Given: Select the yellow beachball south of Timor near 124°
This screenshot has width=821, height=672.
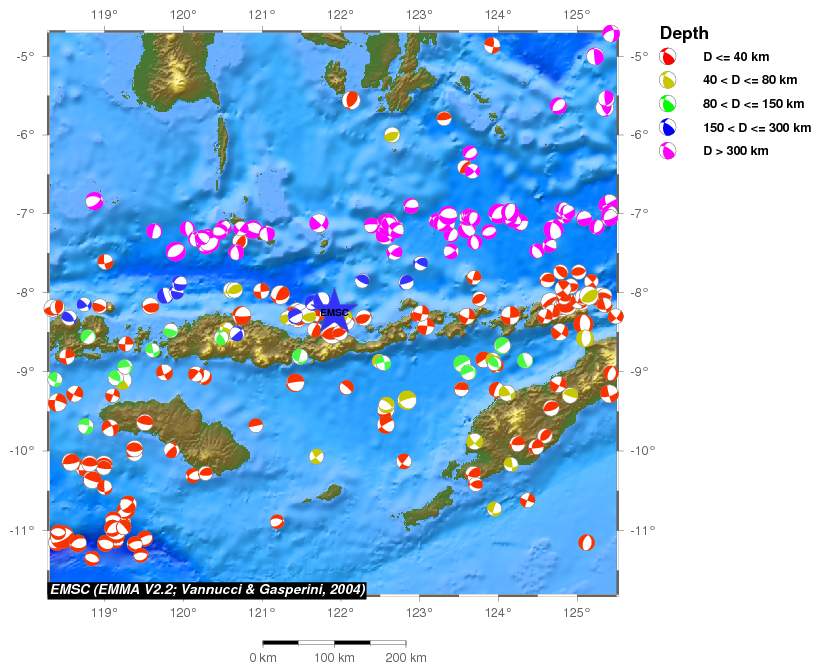Looking at the screenshot, I should 494,509.
